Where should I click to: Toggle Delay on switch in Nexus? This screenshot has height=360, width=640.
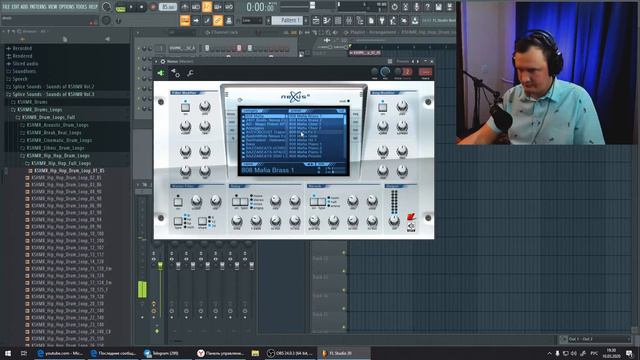pos(236,202)
